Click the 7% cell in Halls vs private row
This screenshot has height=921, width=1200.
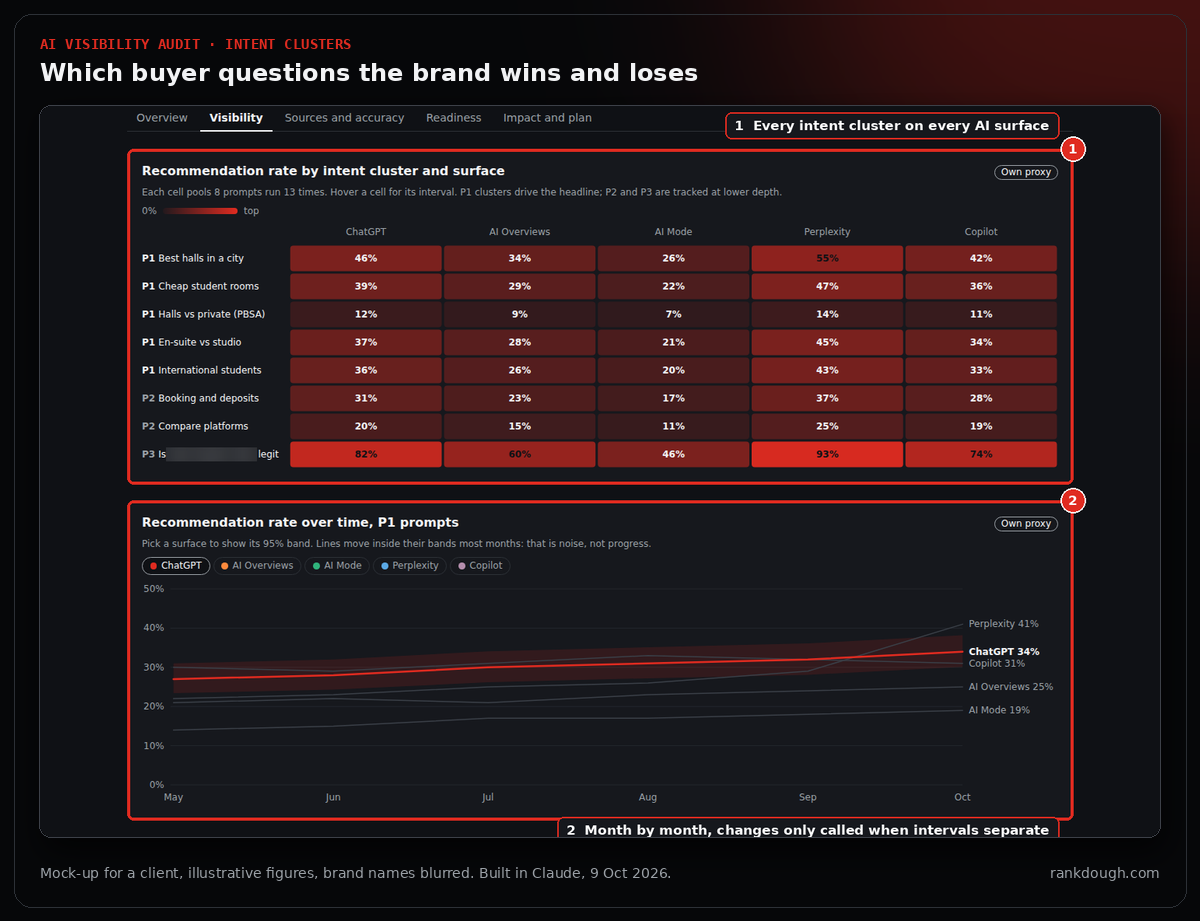tap(673, 314)
